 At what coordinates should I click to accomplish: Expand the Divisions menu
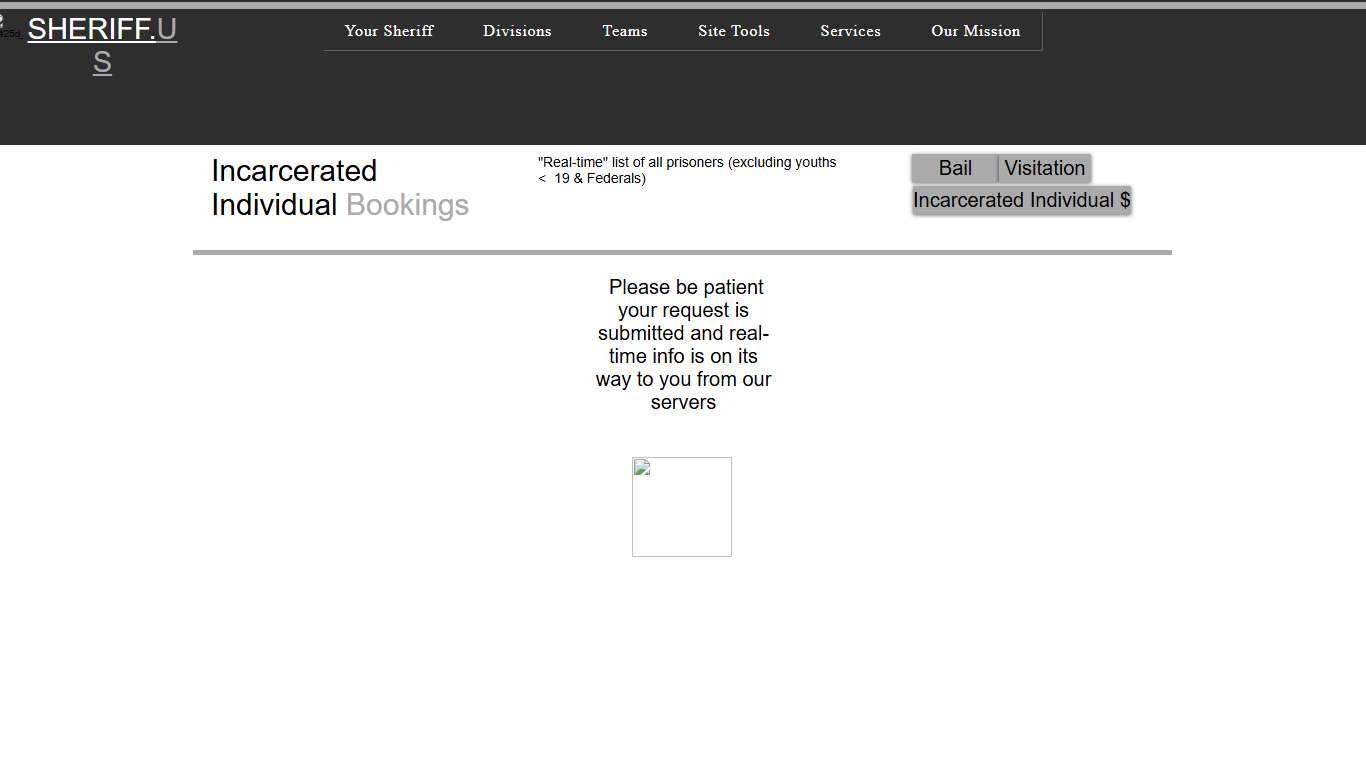click(x=517, y=31)
